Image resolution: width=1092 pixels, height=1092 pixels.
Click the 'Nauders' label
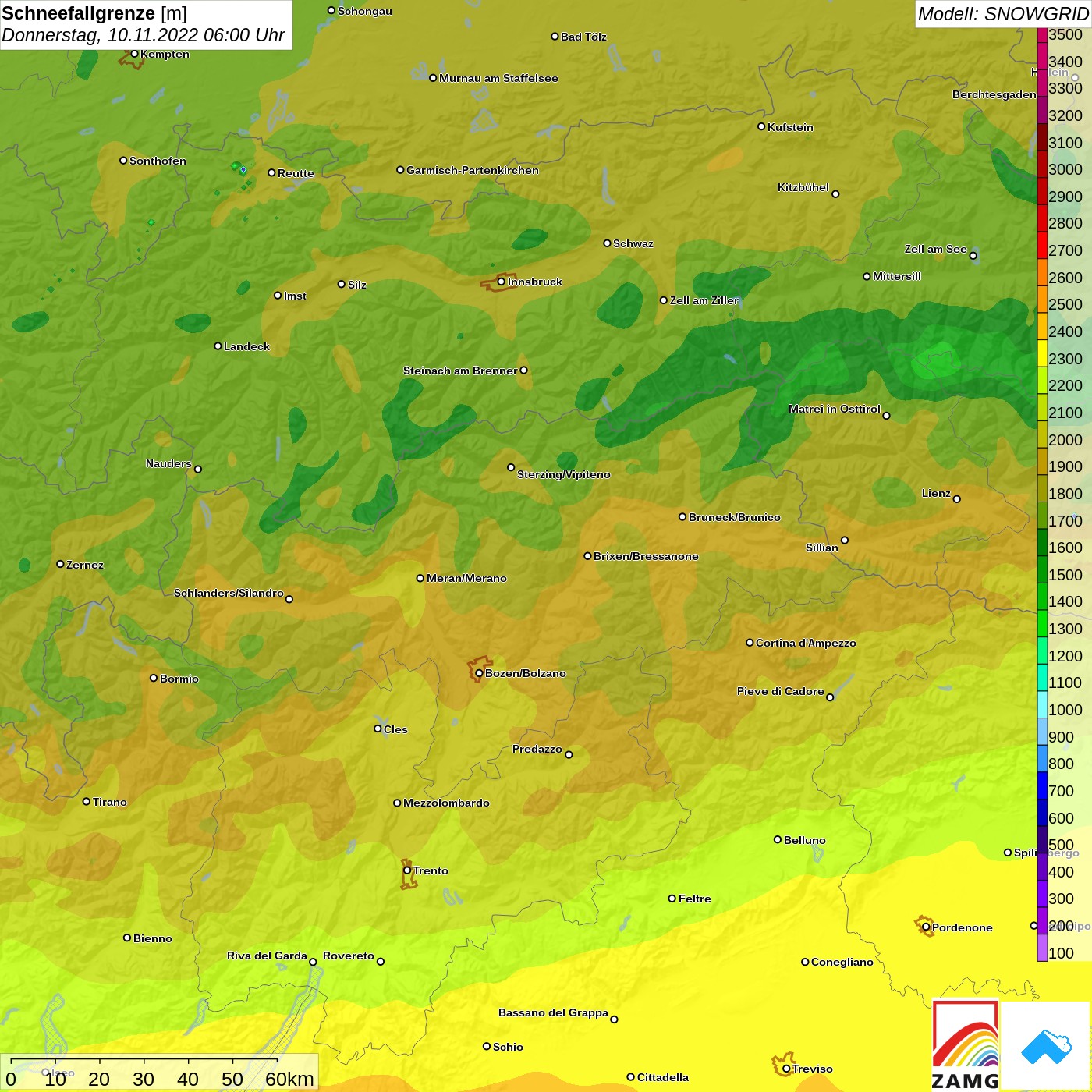tap(168, 463)
